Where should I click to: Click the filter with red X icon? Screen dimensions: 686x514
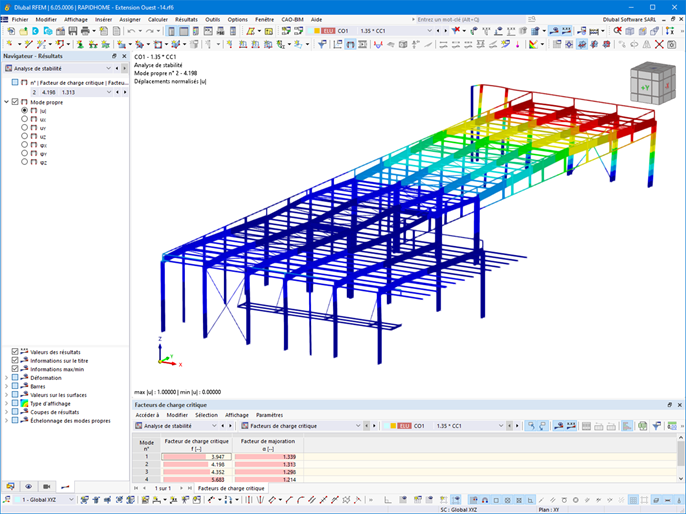455,31
